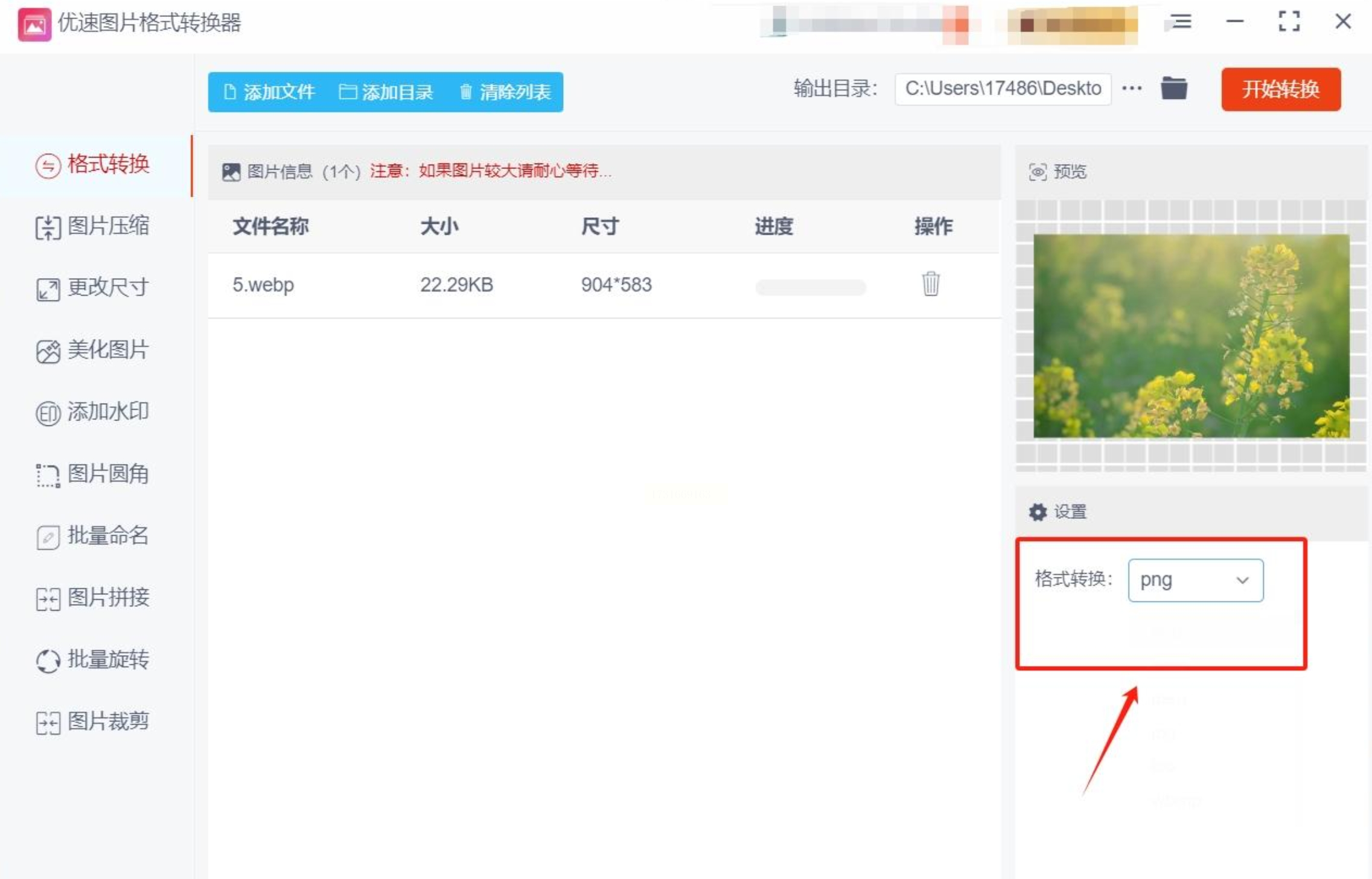This screenshot has width=1372, height=879.
Task: Click the 图片压缩 compress icon
Action: [x=48, y=228]
